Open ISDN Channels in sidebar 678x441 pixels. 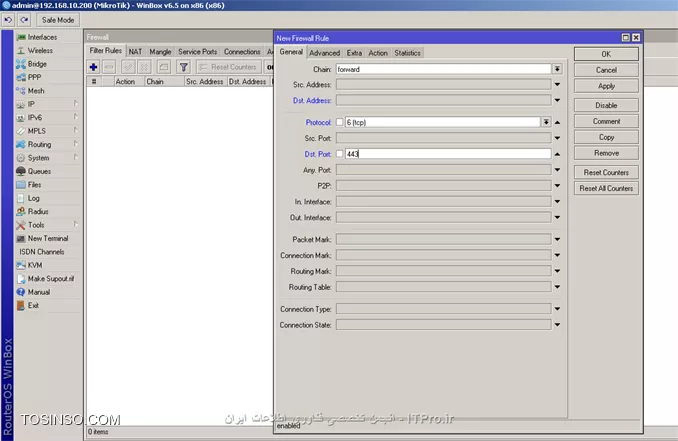click(x=42, y=252)
